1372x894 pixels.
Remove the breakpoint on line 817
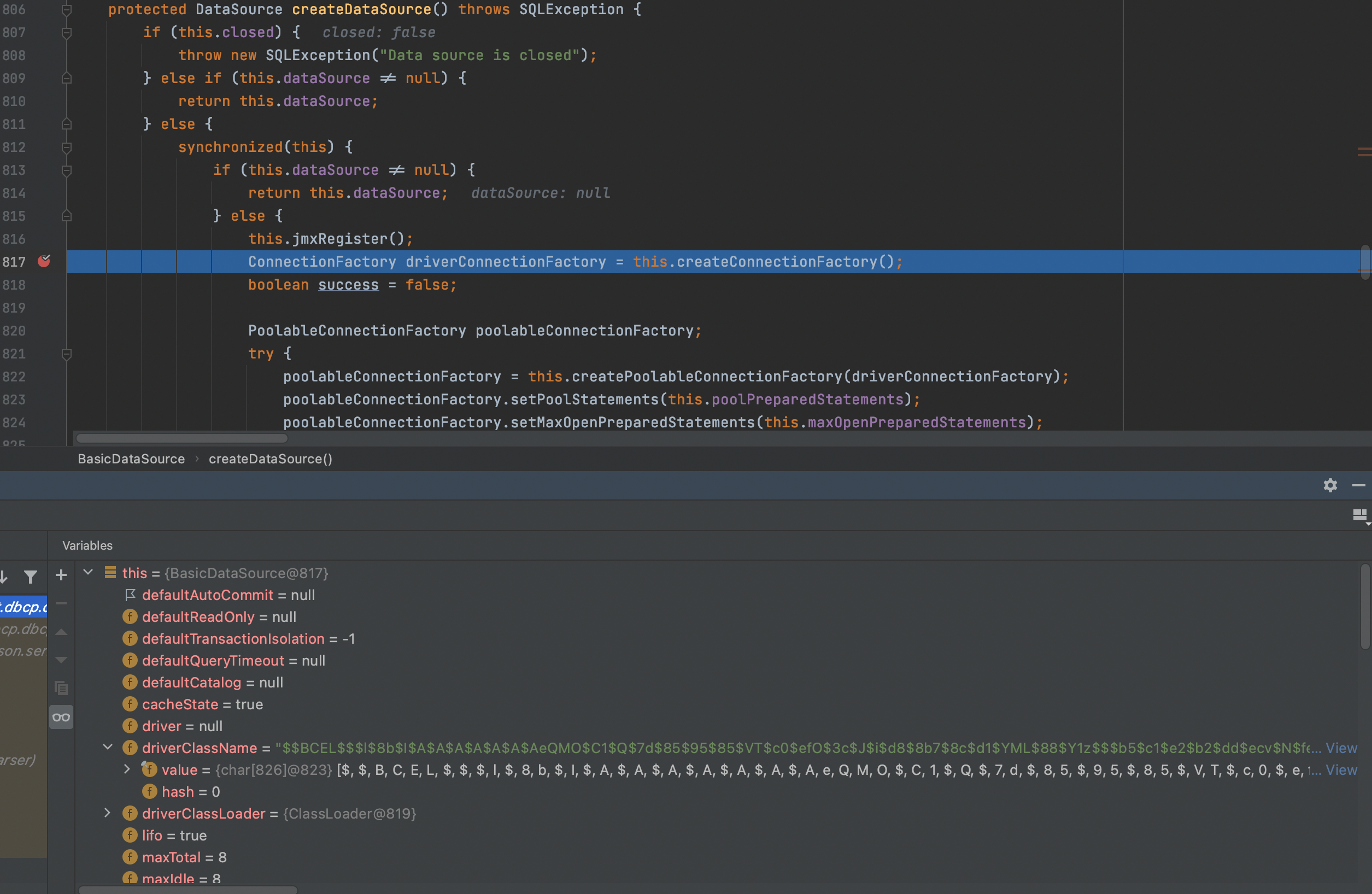point(44,261)
